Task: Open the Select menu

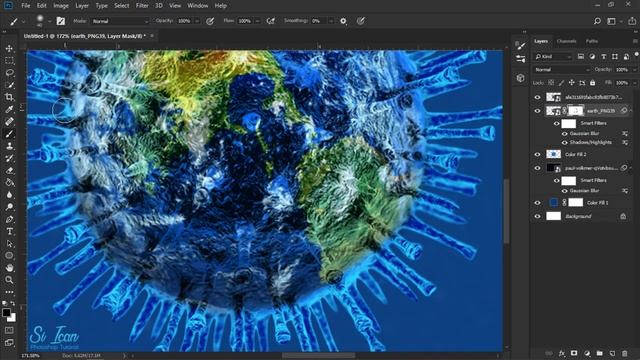Action: tap(122, 6)
